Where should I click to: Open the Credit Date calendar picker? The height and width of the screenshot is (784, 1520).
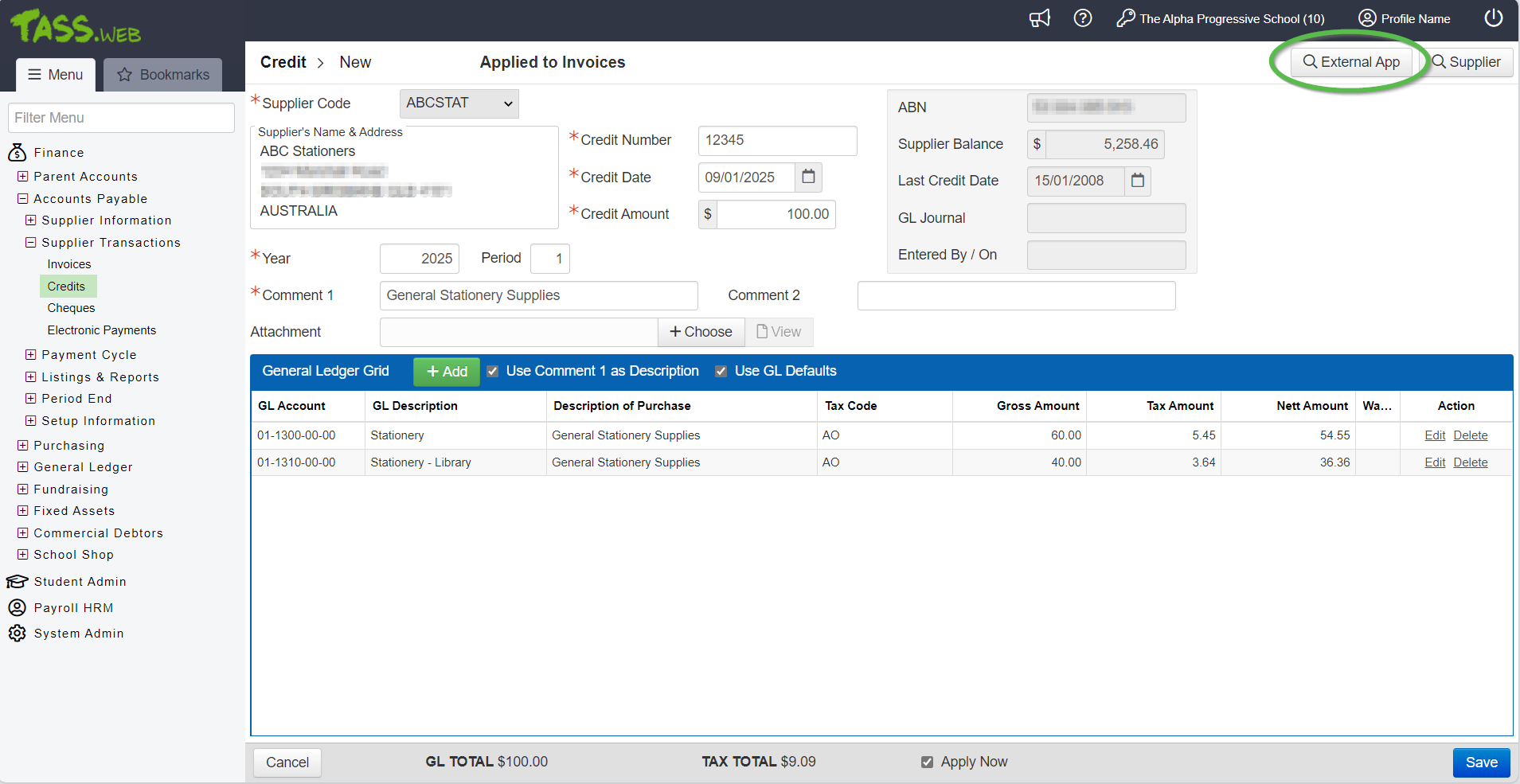tap(808, 177)
